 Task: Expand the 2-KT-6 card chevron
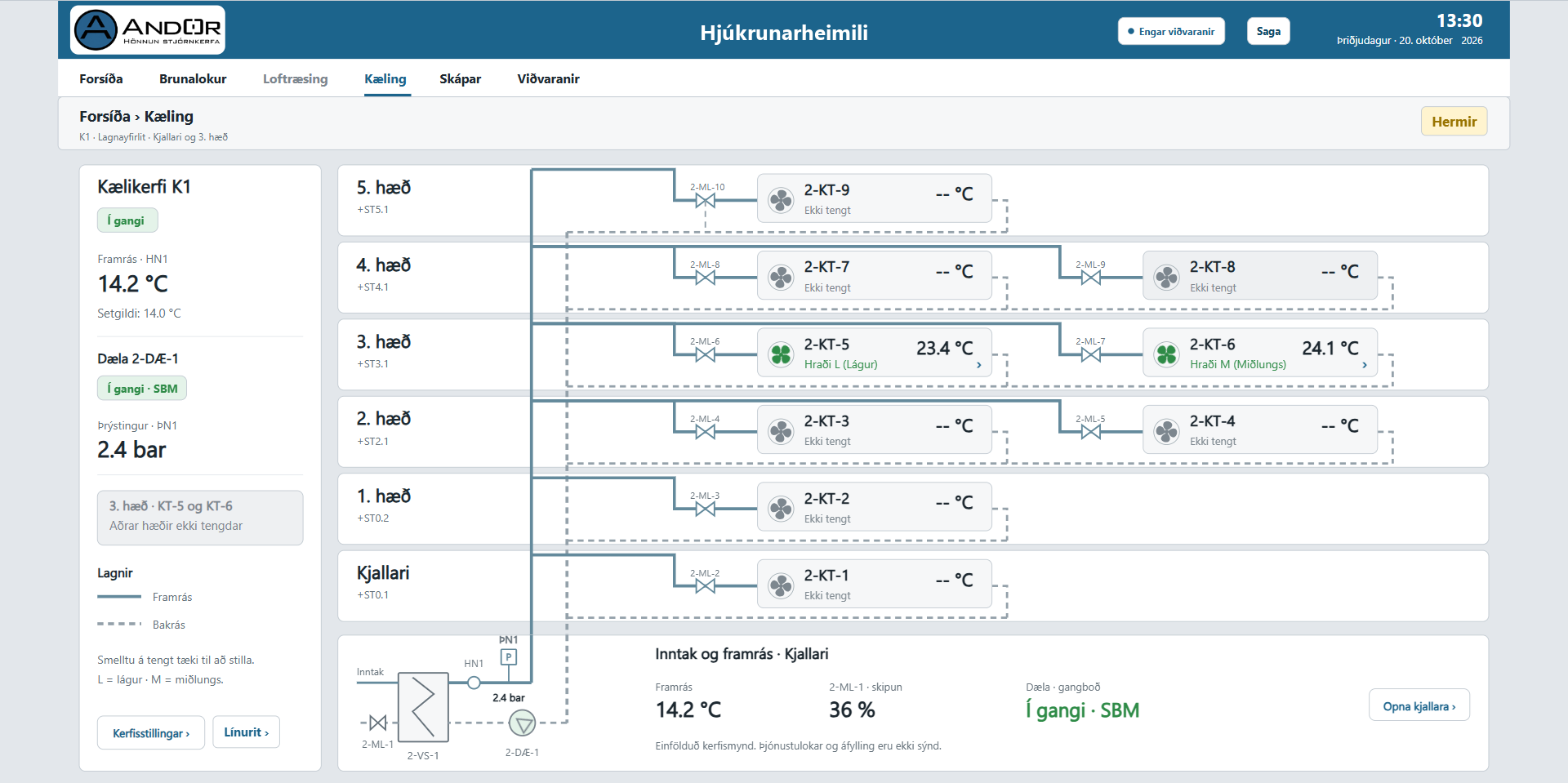[1365, 365]
